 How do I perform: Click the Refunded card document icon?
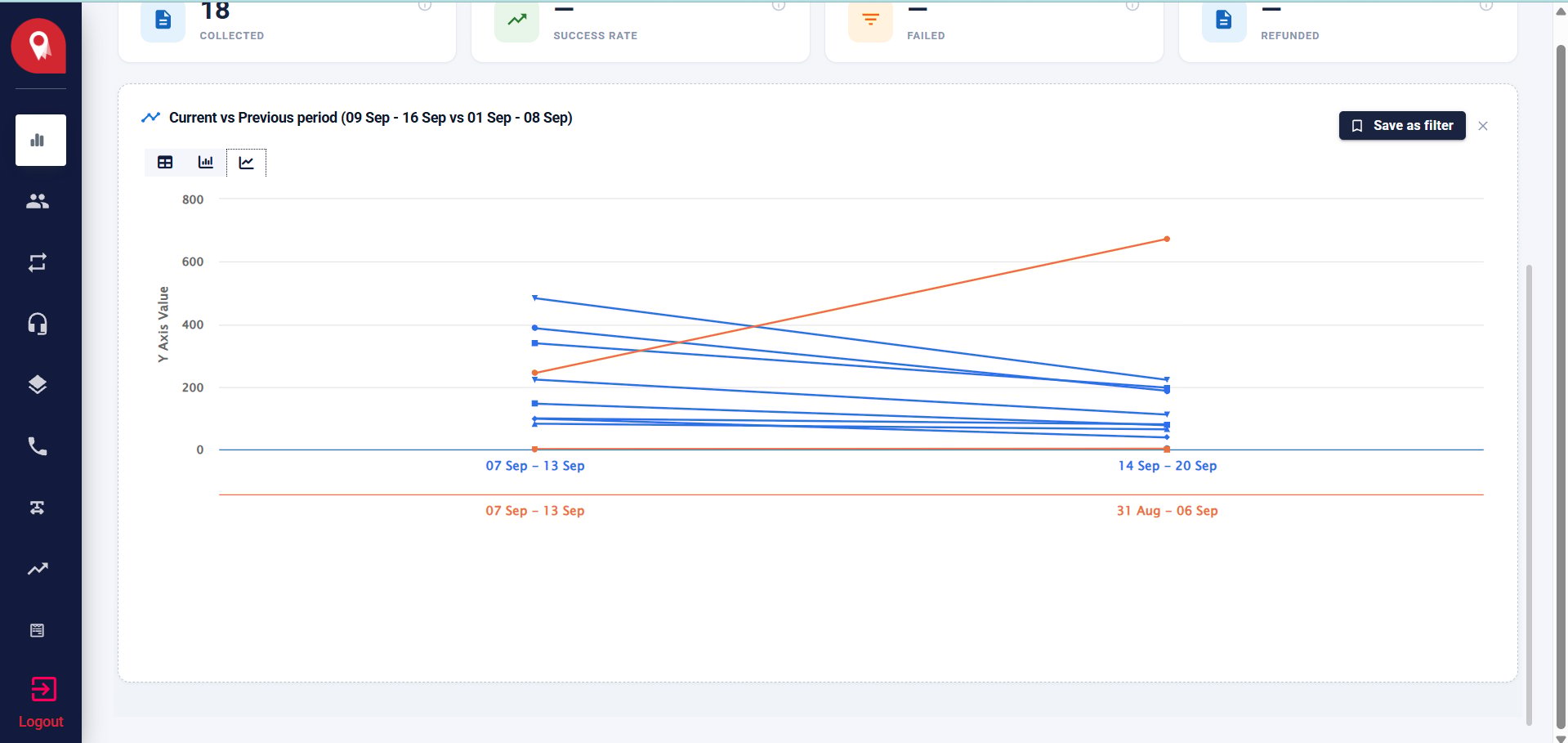[1224, 20]
